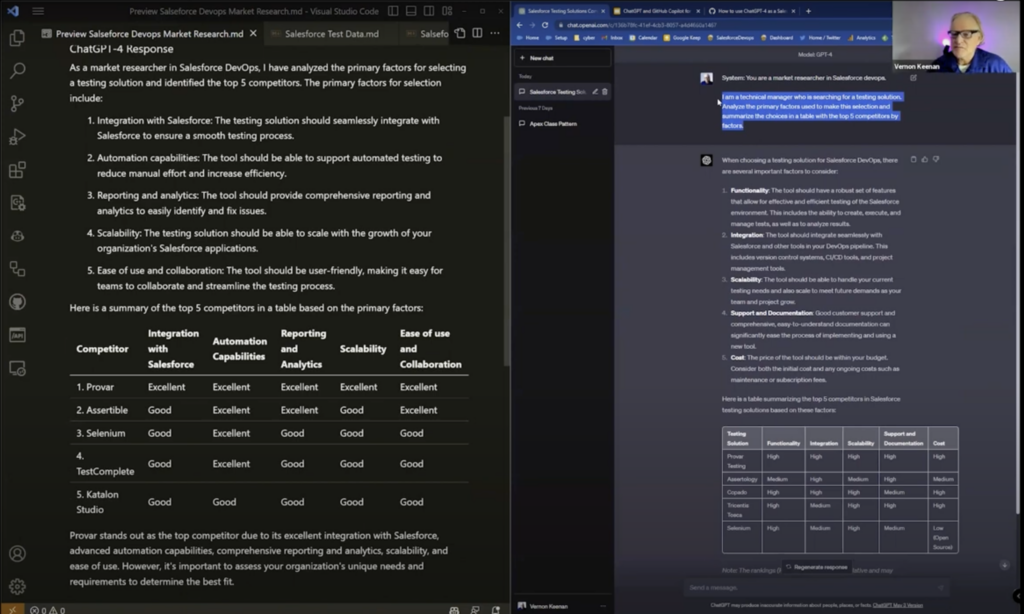Open the Run and Debug view
Image resolution: width=1024 pixels, height=614 pixels.
click(x=18, y=137)
